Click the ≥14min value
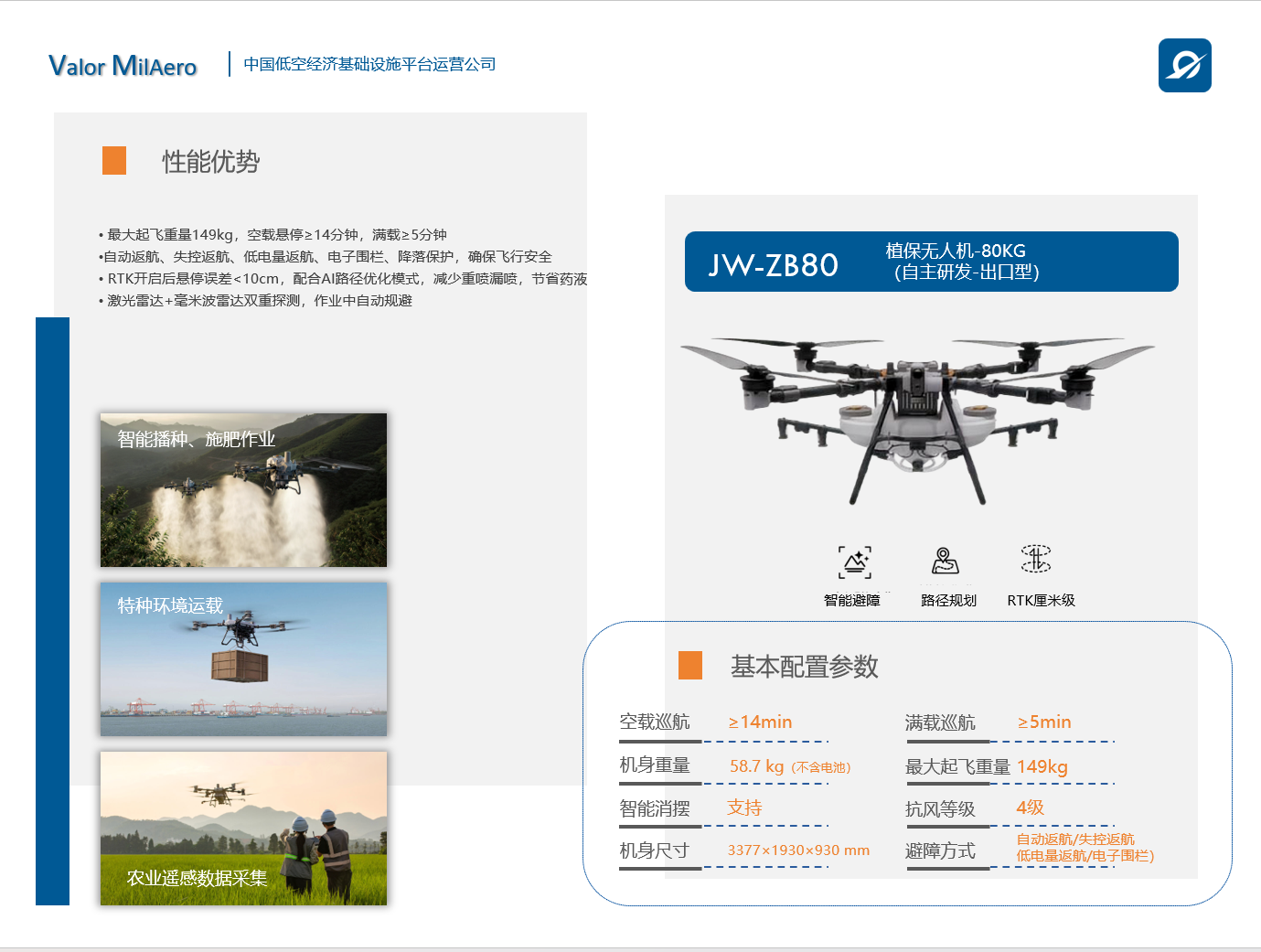 760,722
